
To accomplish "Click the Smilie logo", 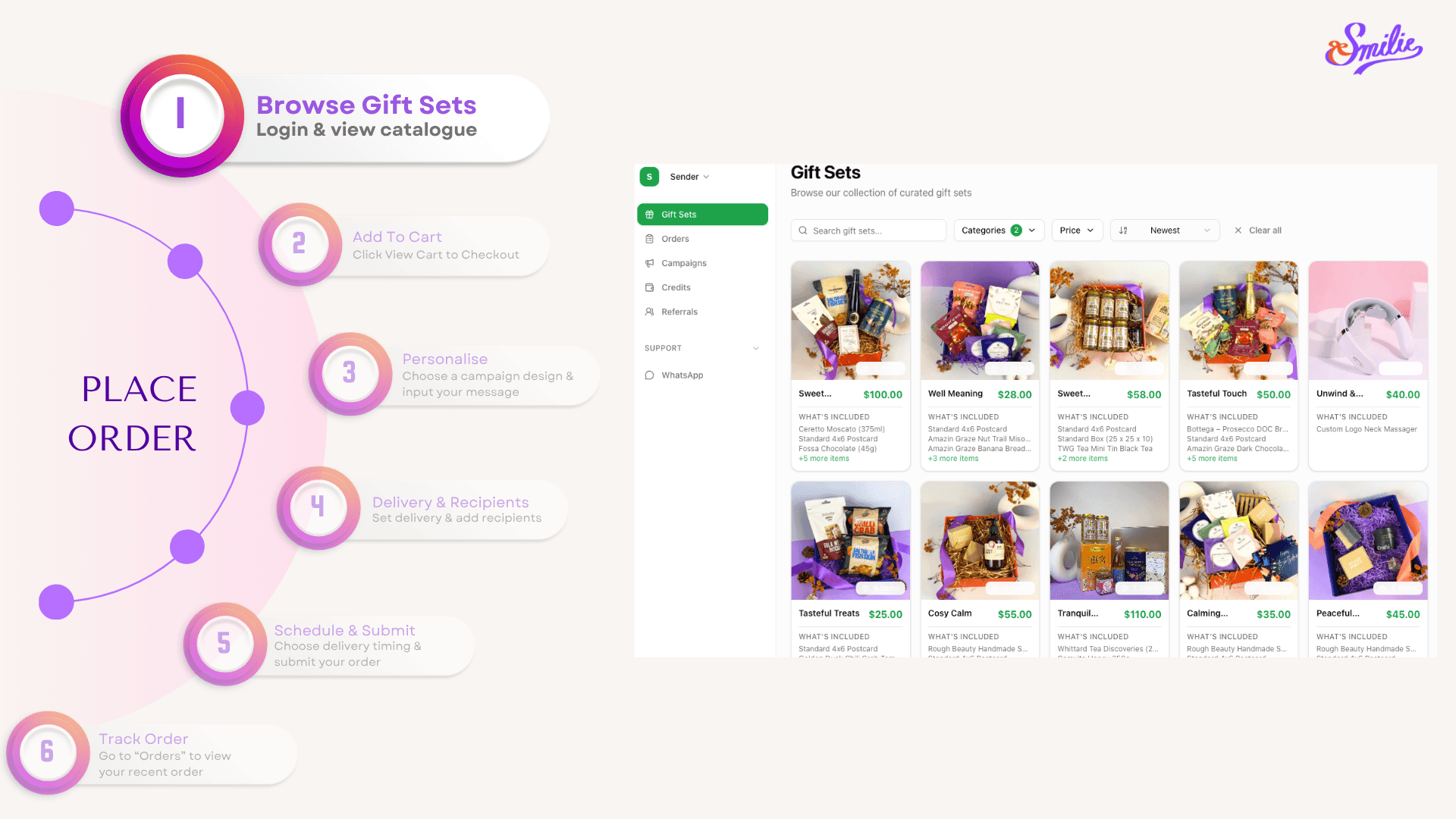I will tap(1373, 48).
